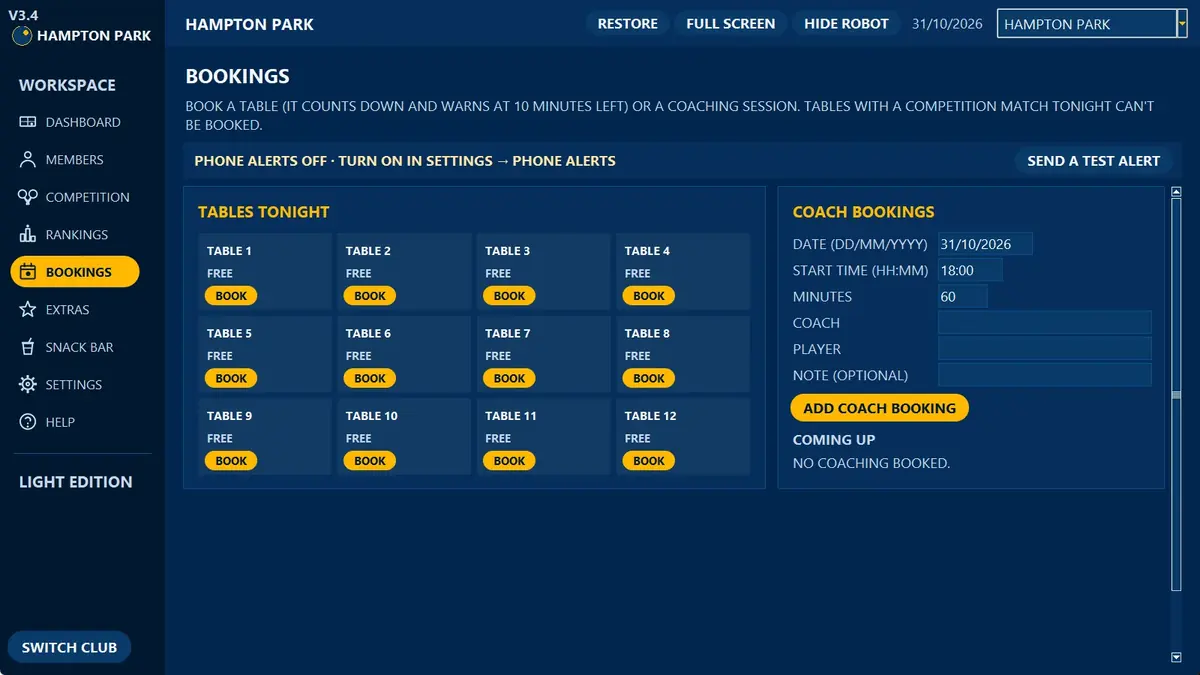Image resolution: width=1200 pixels, height=675 pixels.
Task: Click the Bookings calendar icon
Action: pyautogui.click(x=28, y=272)
